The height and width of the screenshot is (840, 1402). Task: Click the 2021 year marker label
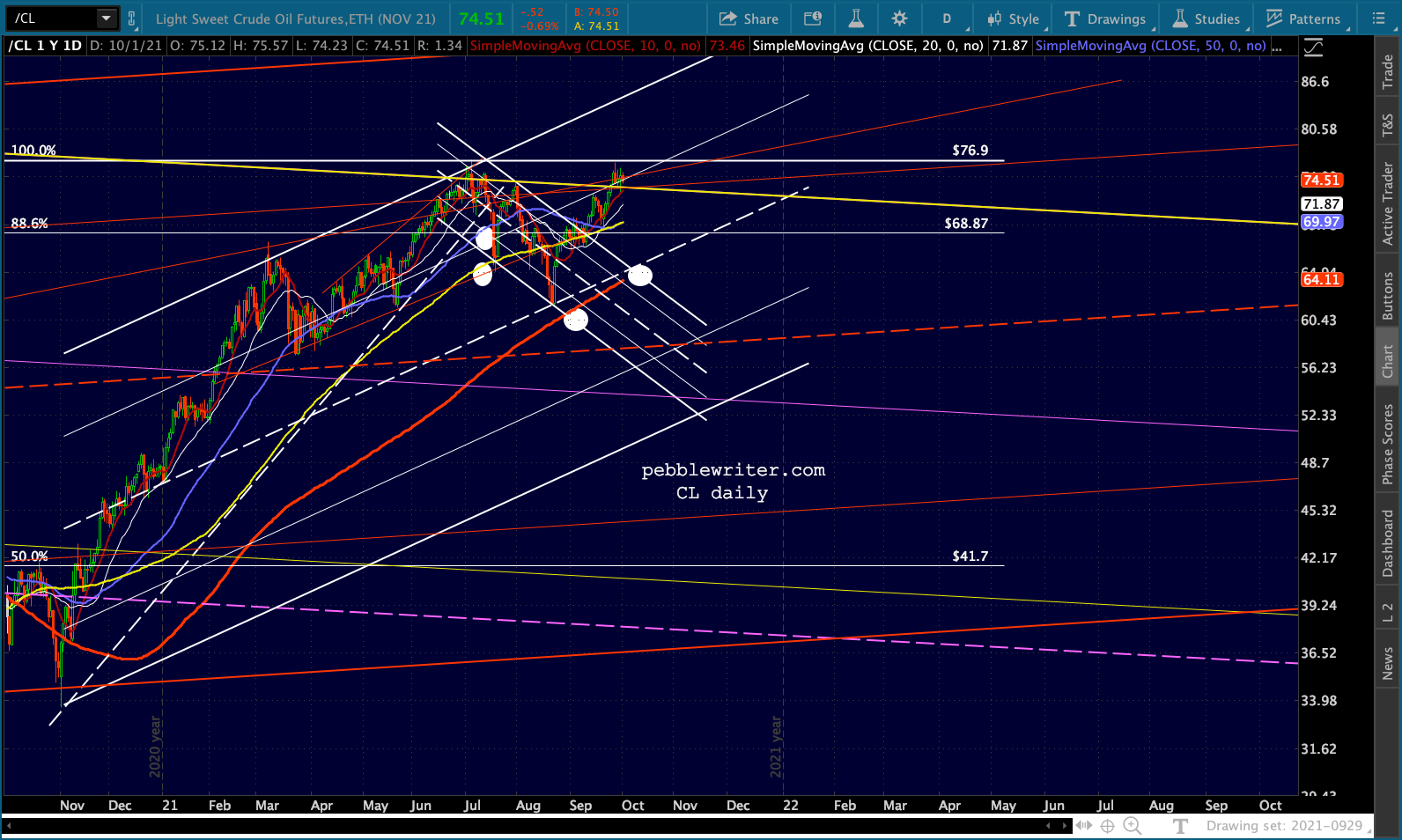[x=776, y=747]
